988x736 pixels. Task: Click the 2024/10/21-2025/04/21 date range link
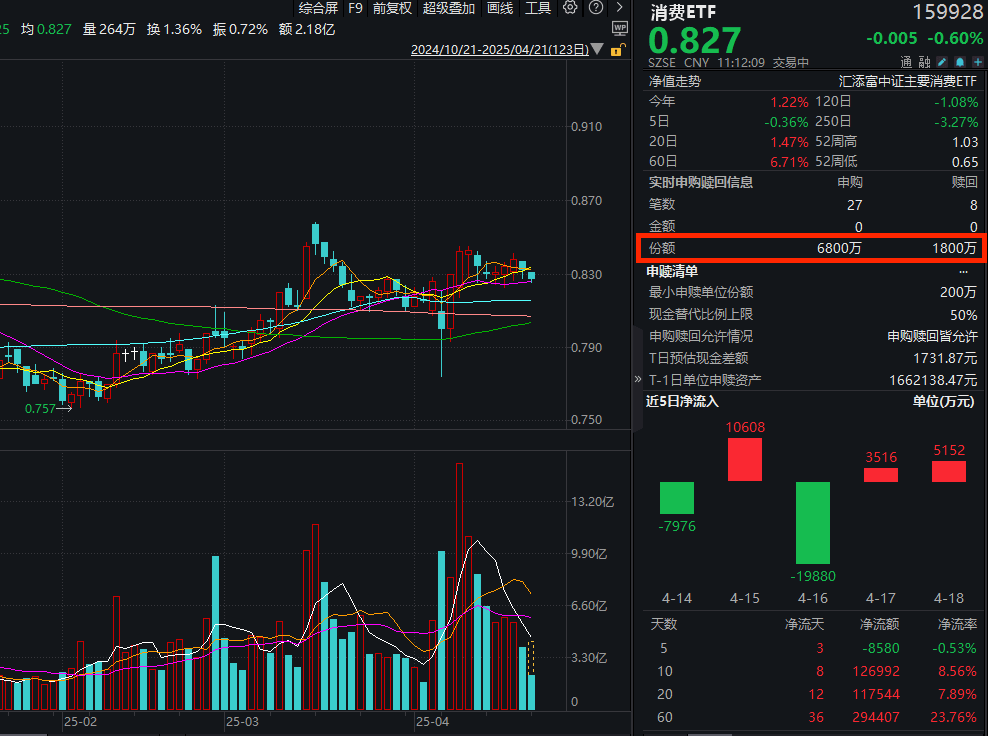[500, 49]
